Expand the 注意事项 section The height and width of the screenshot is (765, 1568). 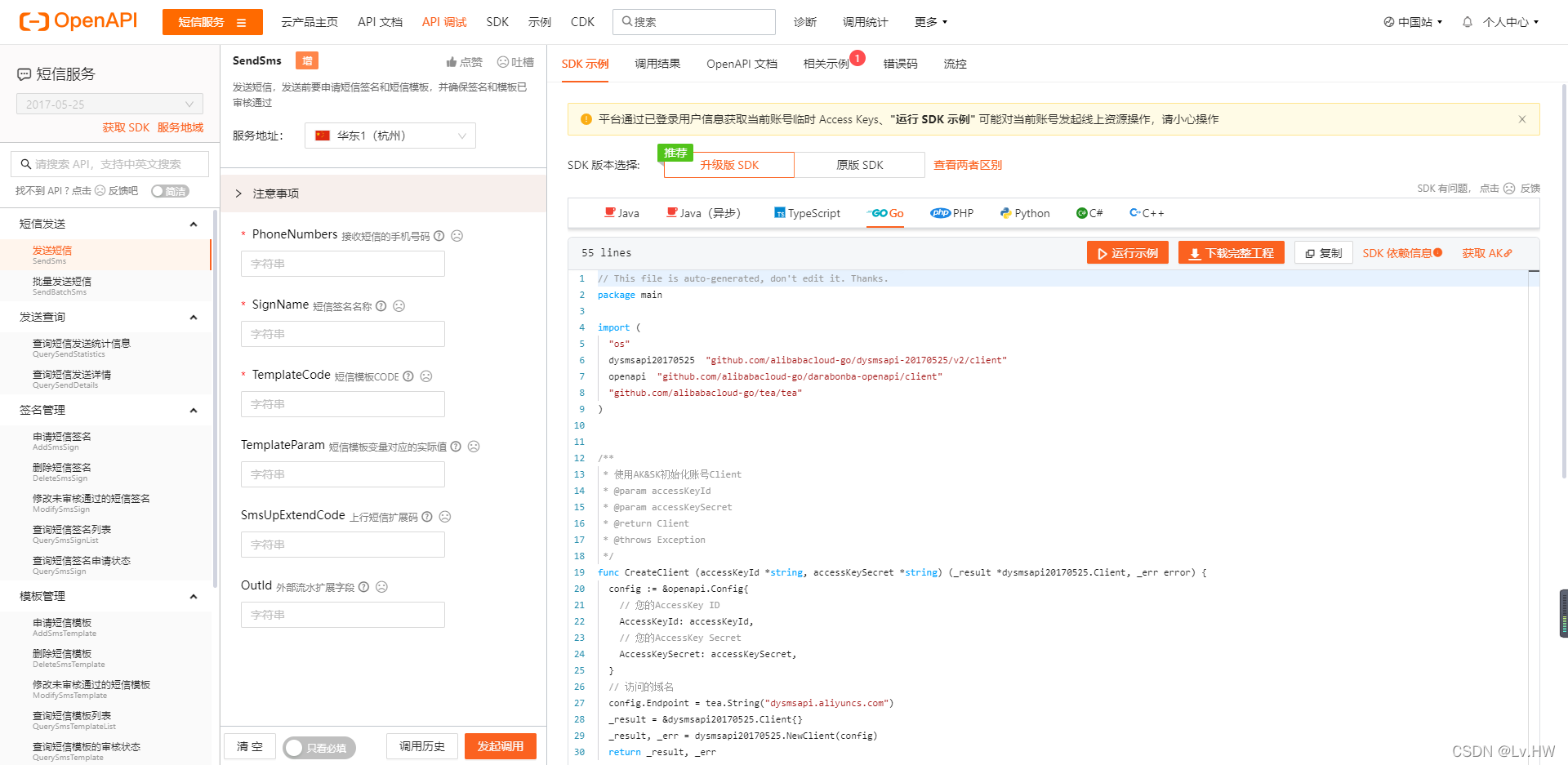click(x=384, y=193)
